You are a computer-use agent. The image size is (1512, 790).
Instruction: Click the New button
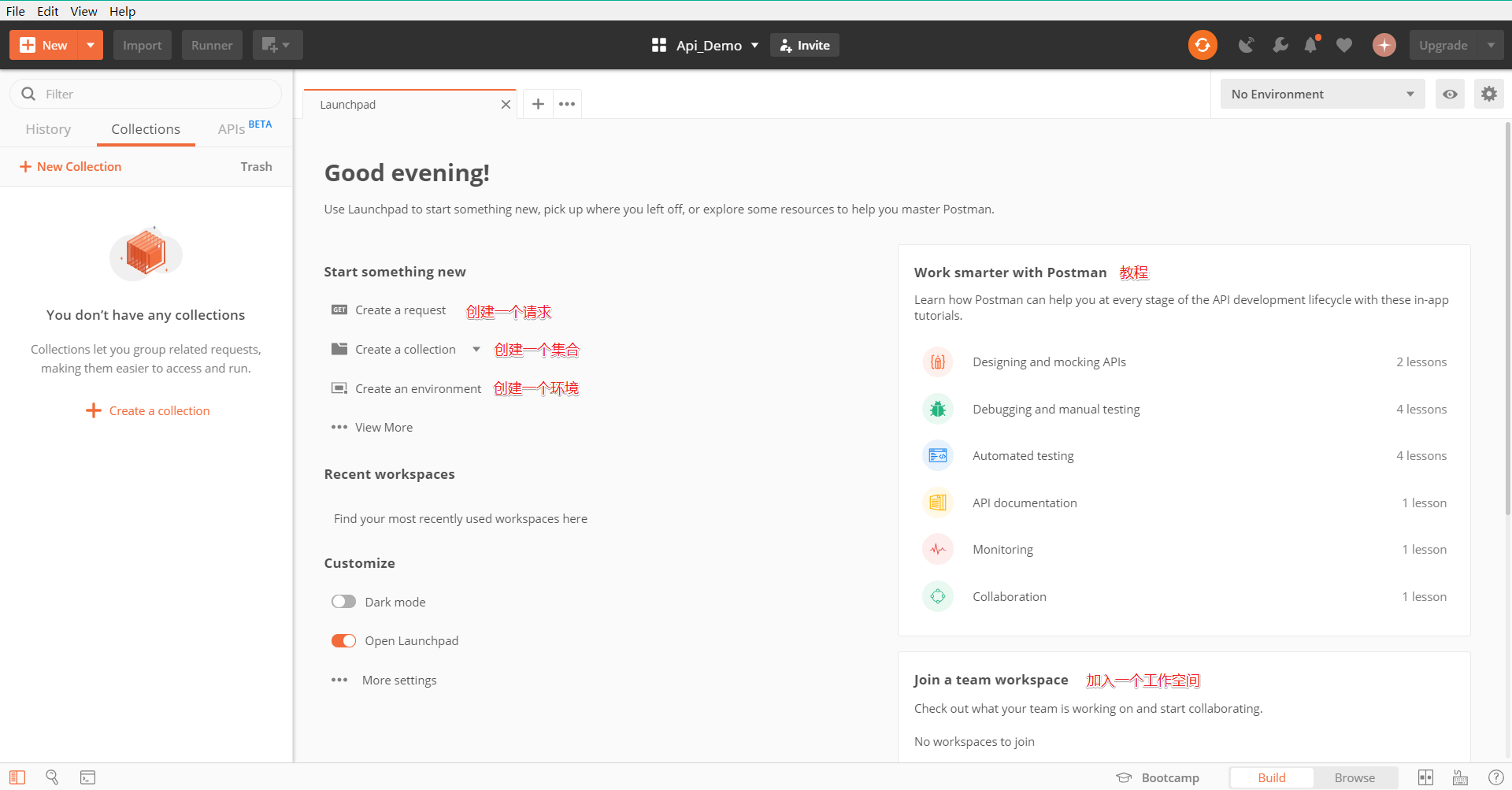click(x=44, y=45)
